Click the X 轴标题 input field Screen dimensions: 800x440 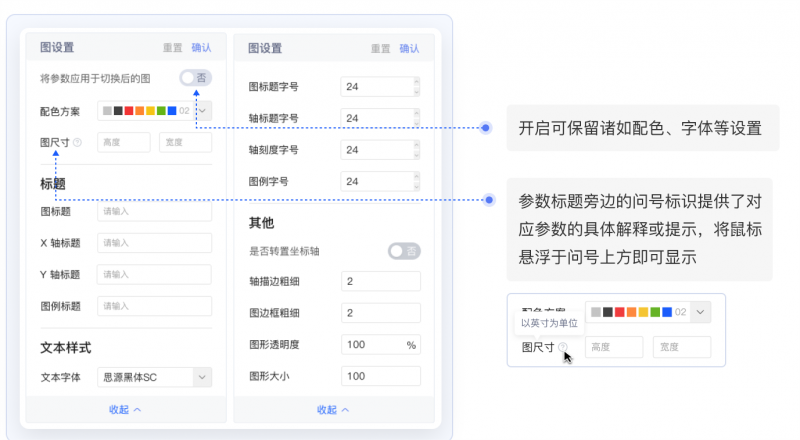155,243
